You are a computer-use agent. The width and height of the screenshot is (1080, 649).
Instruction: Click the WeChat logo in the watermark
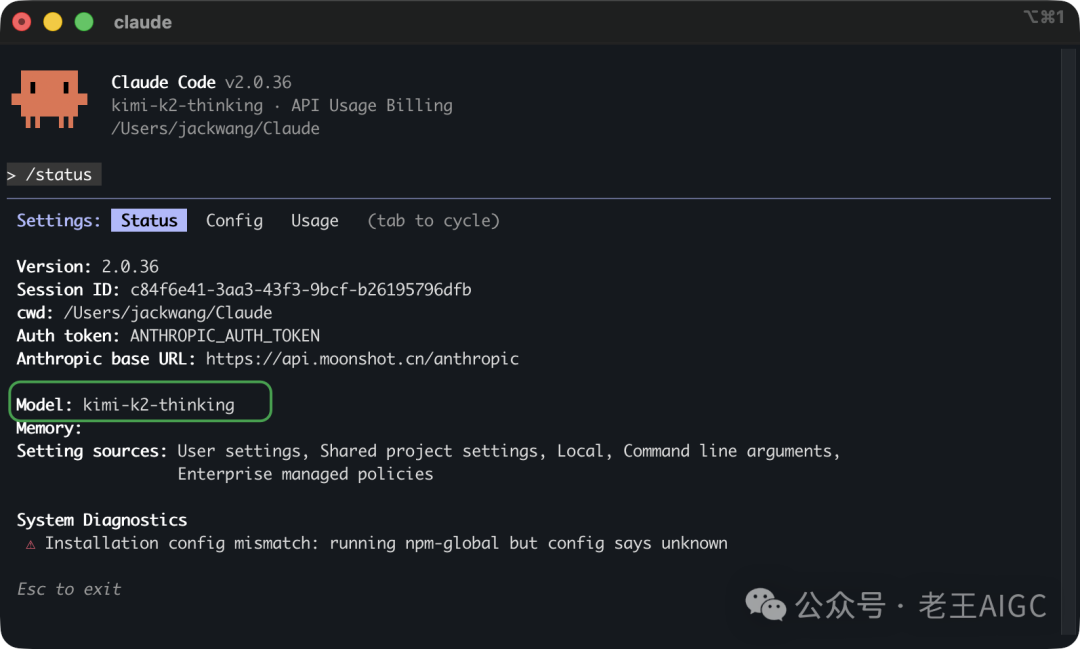click(x=765, y=605)
